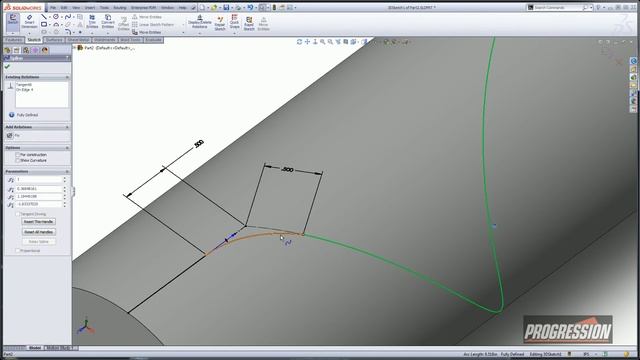Toggle the Proportional checkbox
The height and width of the screenshot is (360, 640).
pyautogui.click(x=18, y=251)
